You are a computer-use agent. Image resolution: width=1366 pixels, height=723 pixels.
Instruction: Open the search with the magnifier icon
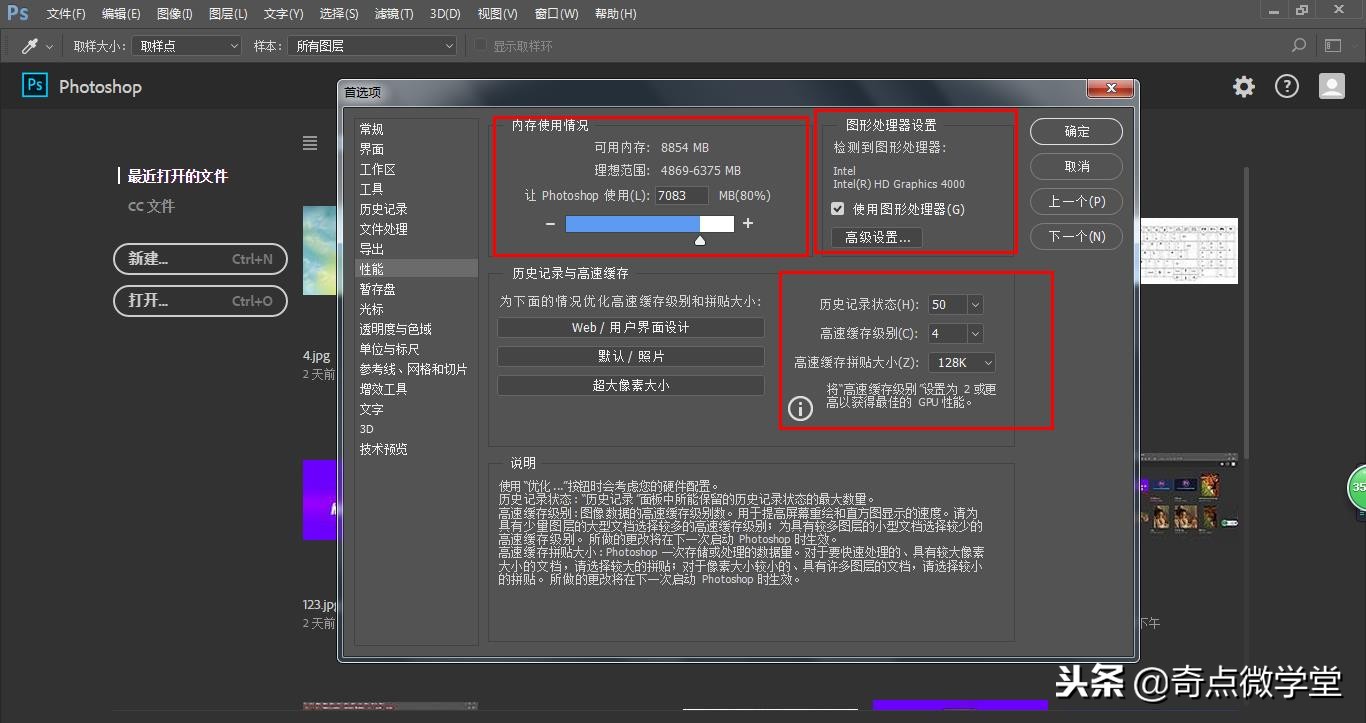[1298, 45]
